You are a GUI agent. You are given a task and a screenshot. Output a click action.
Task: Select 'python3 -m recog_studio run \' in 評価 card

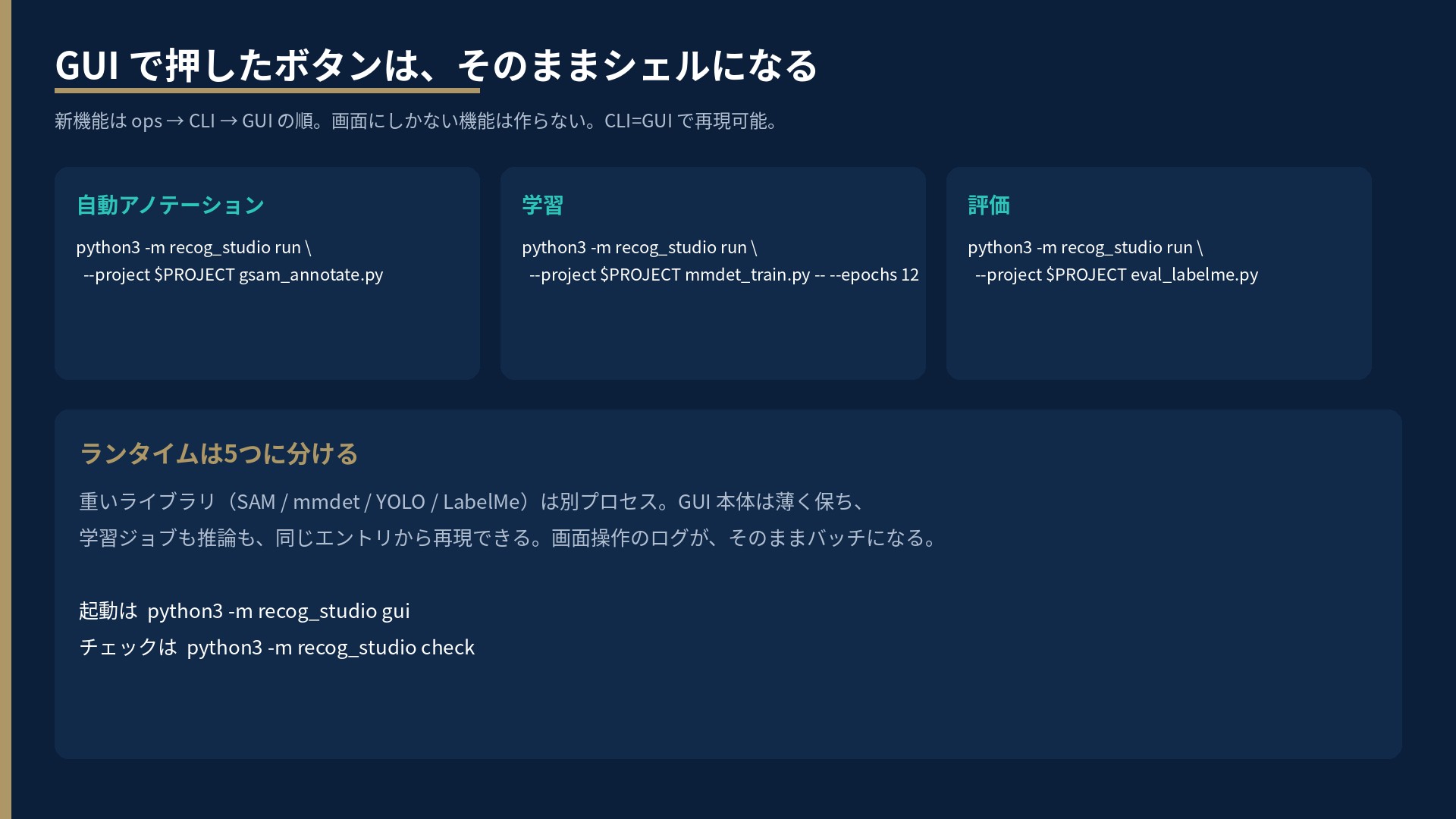tap(1085, 247)
